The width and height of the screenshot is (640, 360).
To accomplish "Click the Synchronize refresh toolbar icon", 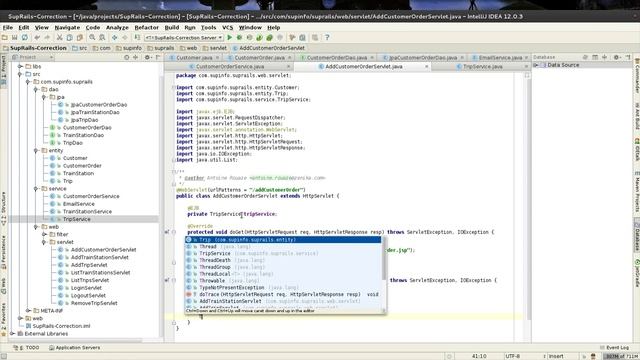I will [x=24, y=38].
